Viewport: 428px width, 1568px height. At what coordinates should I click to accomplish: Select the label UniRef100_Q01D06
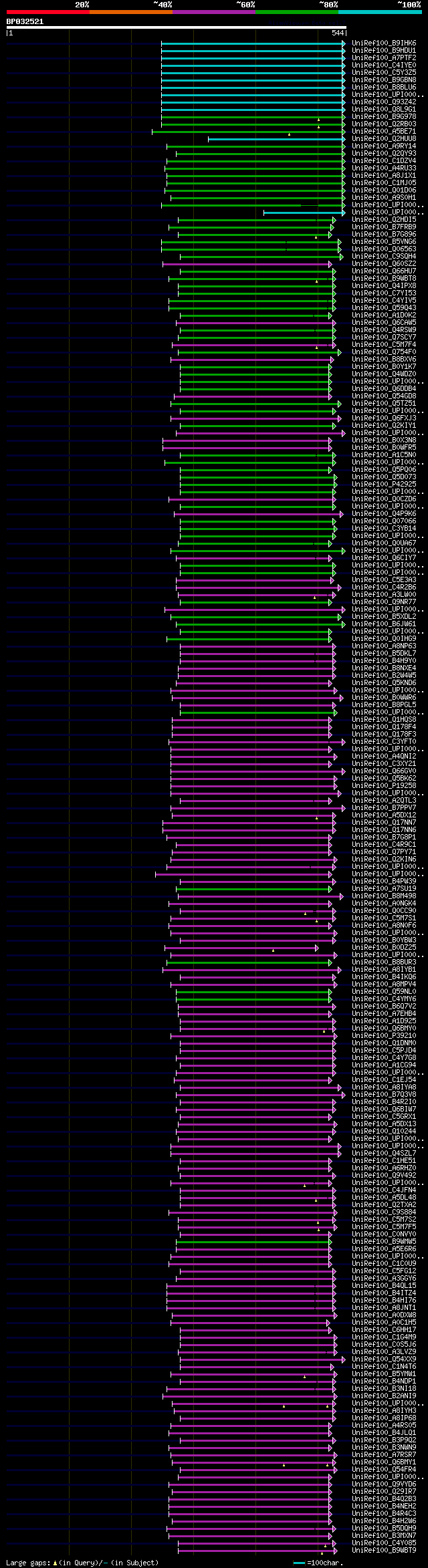(x=384, y=190)
